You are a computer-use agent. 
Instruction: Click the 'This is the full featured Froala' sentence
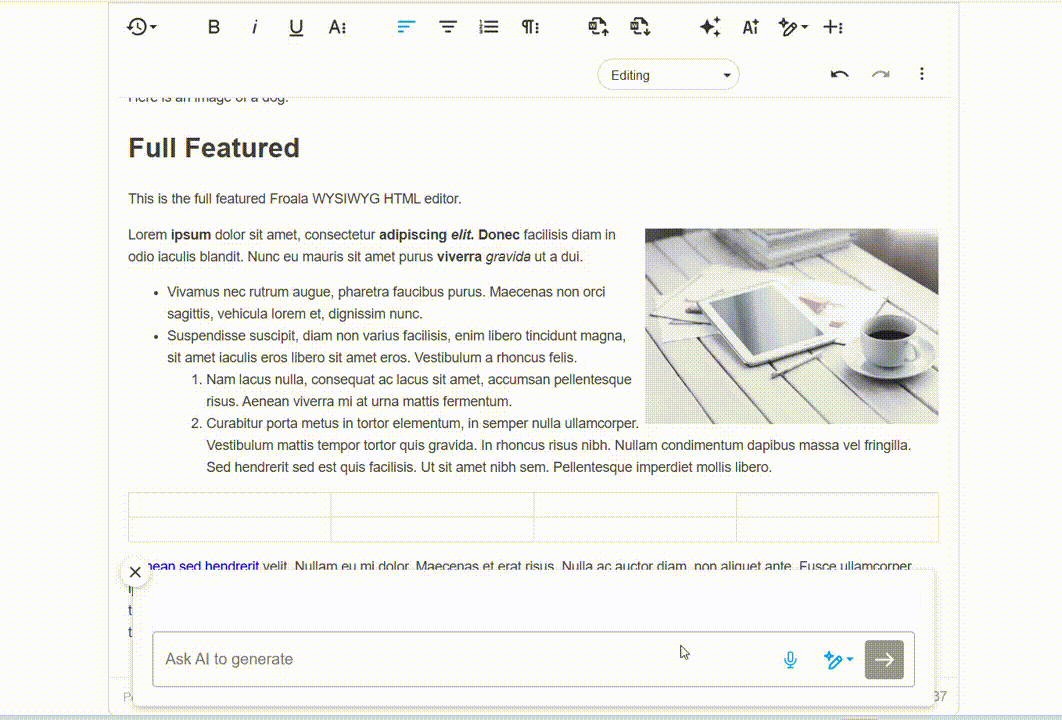pos(295,198)
